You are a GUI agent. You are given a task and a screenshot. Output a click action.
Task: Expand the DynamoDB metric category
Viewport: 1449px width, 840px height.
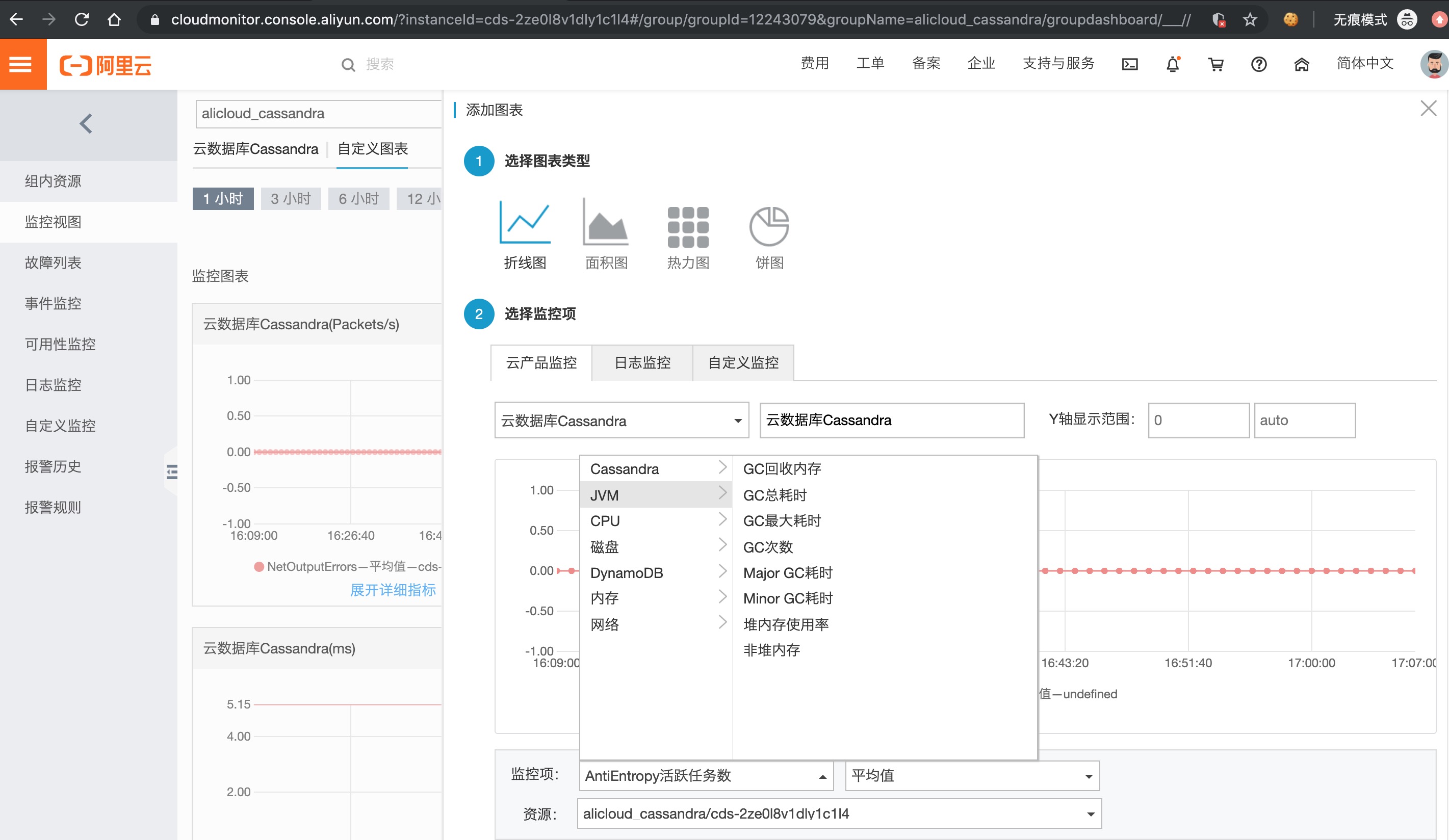click(656, 572)
